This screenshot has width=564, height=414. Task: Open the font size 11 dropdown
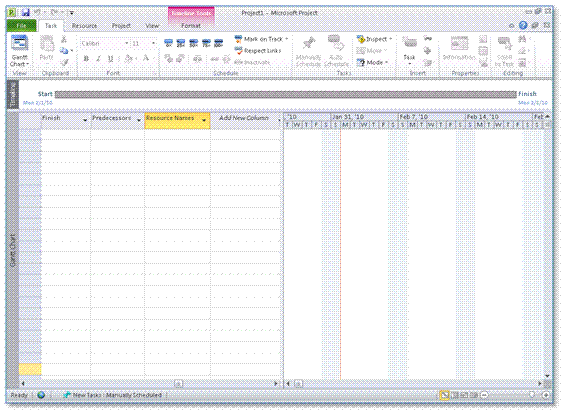[x=154, y=43]
